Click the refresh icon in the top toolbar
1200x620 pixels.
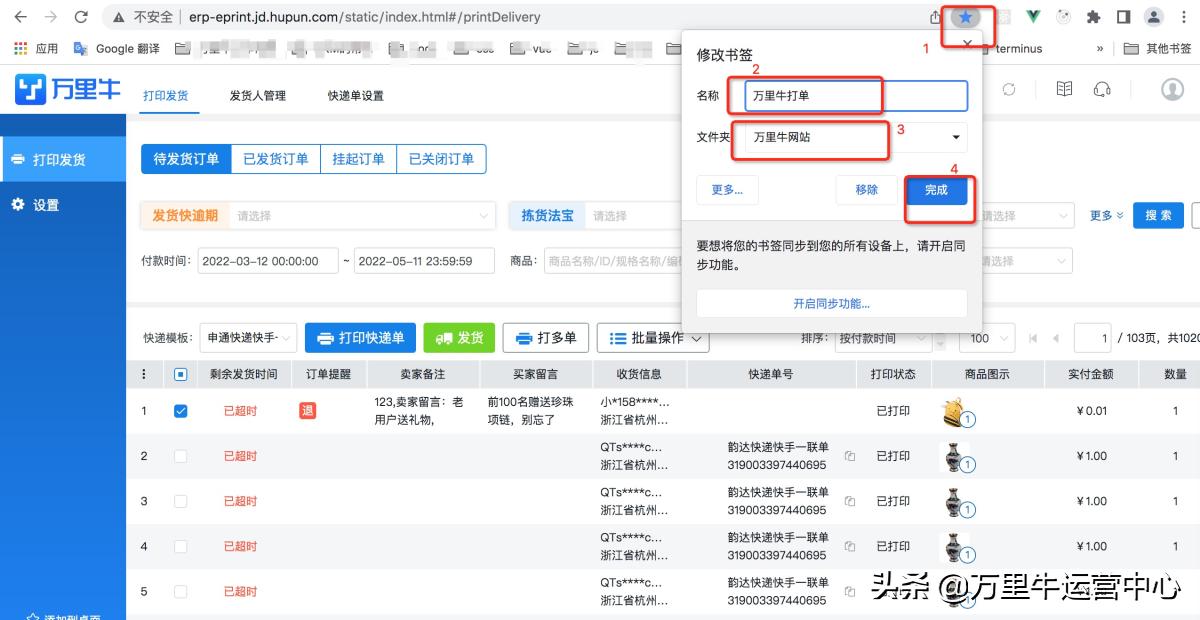pos(1009,90)
